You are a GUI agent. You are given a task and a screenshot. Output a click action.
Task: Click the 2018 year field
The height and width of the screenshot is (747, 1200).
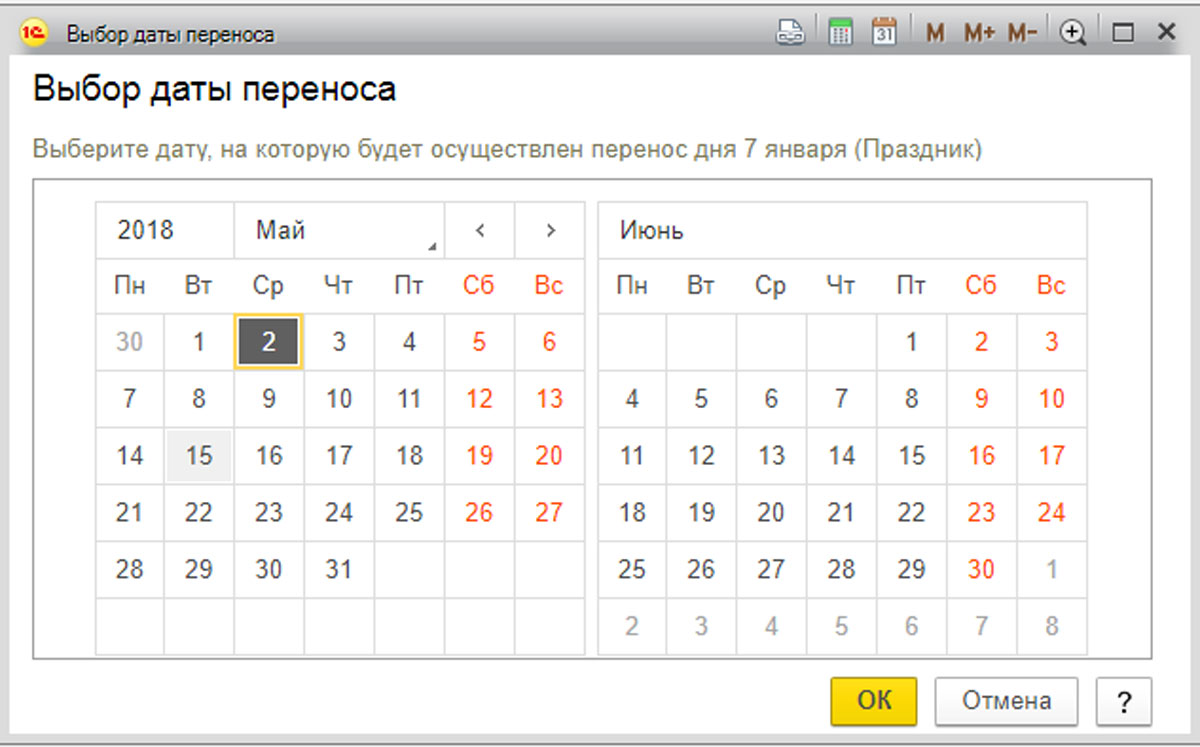(165, 230)
